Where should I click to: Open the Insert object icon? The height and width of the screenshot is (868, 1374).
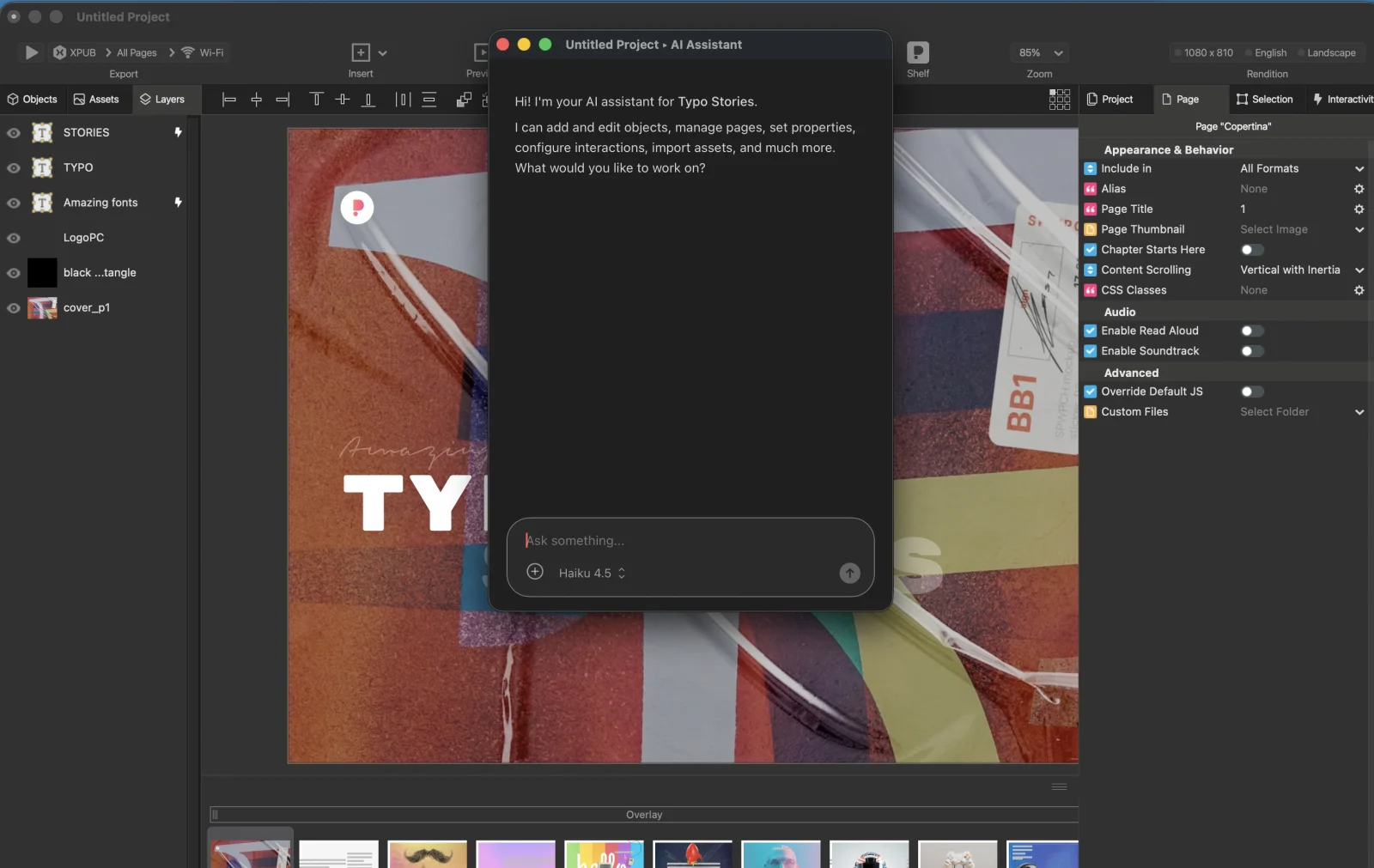pyautogui.click(x=361, y=52)
